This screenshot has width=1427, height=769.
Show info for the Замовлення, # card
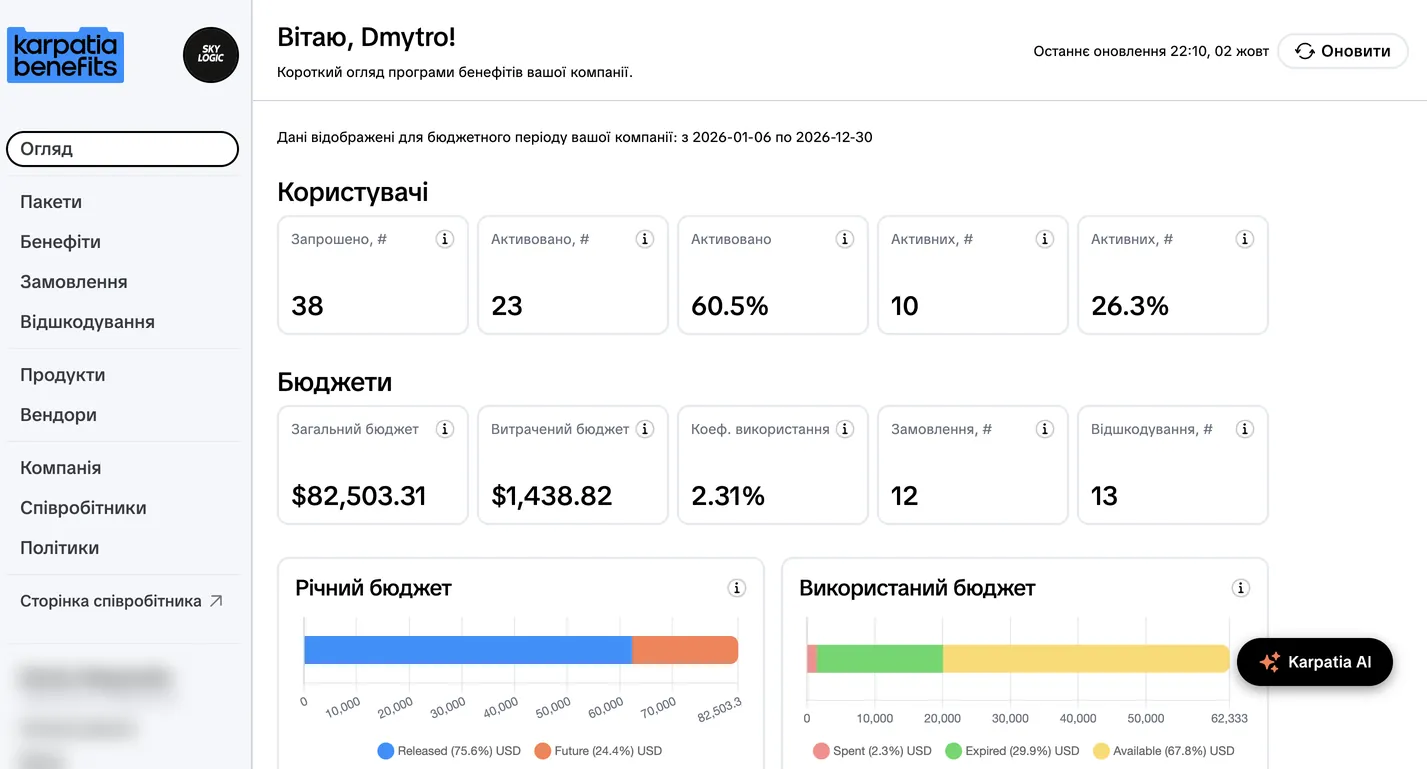[x=1045, y=429]
